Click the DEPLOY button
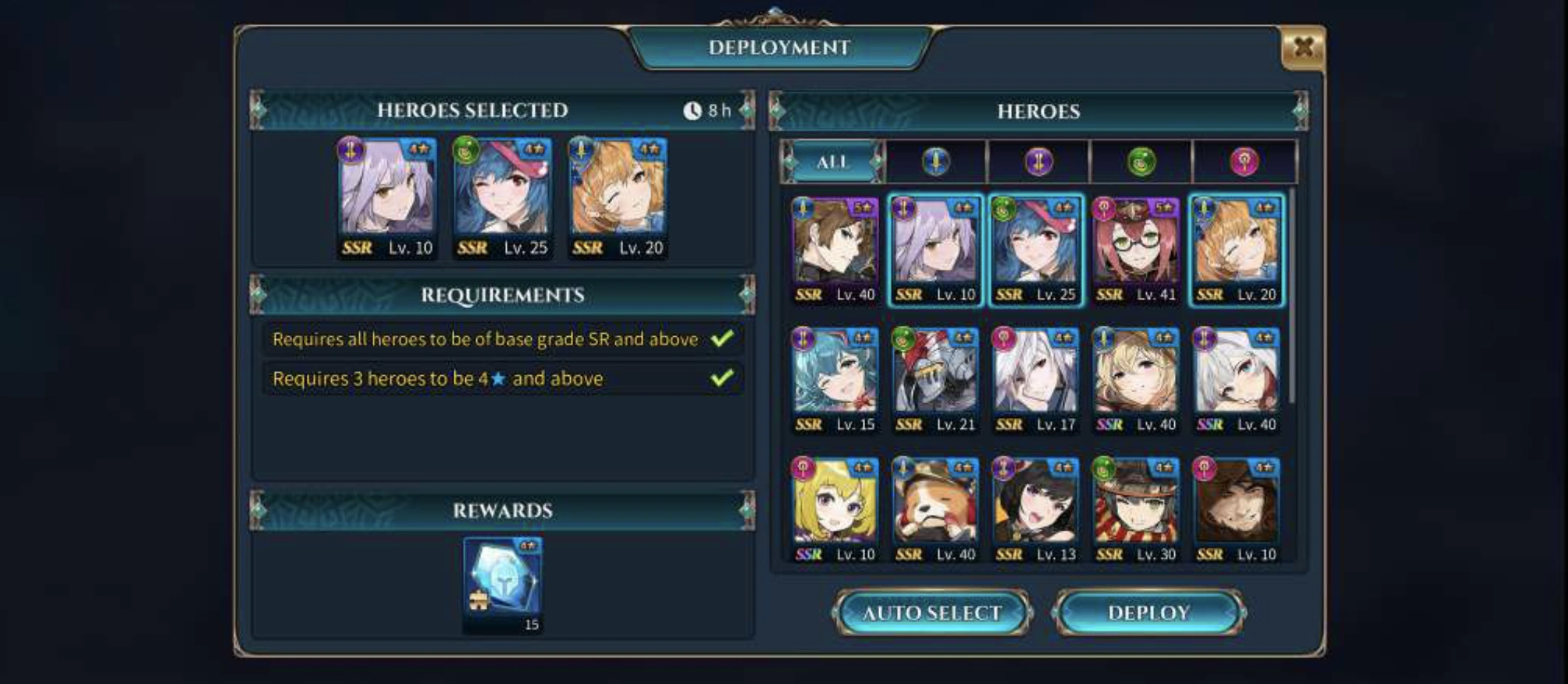1568x684 pixels. 1148,612
